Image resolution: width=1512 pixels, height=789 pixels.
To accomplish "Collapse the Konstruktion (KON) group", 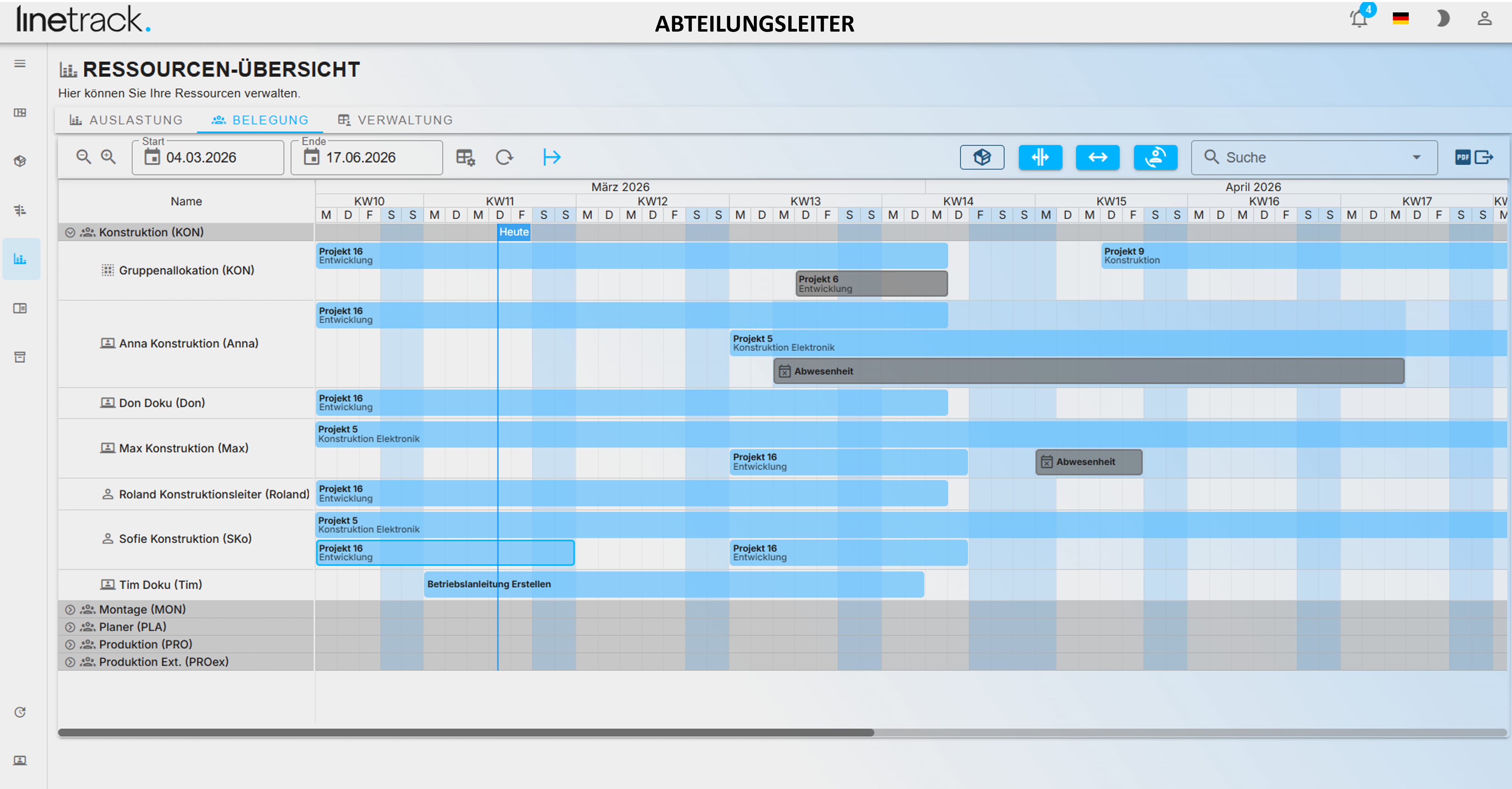I will pyautogui.click(x=70, y=232).
